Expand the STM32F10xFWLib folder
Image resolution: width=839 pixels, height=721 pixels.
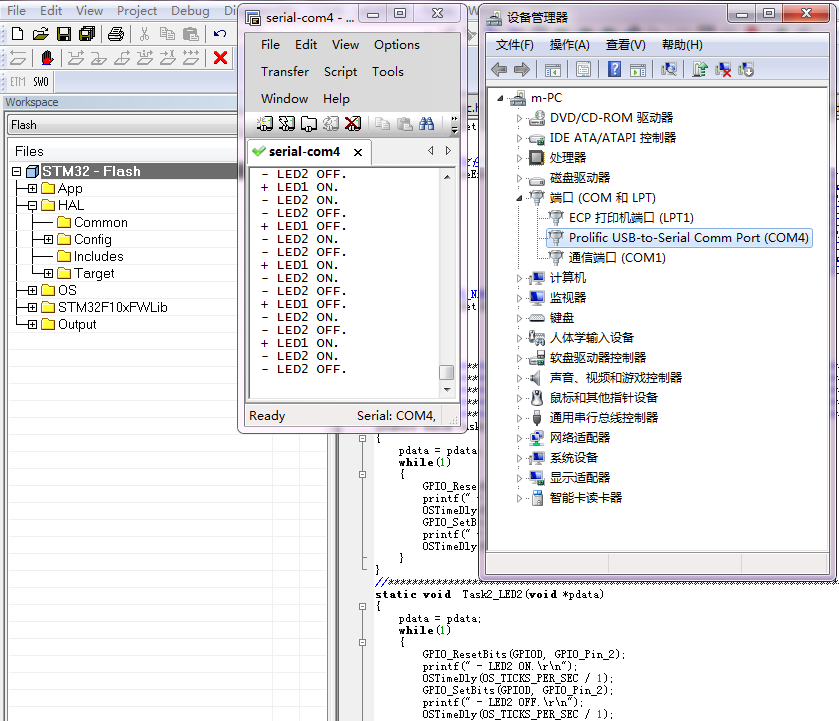pyautogui.click(x=32, y=307)
